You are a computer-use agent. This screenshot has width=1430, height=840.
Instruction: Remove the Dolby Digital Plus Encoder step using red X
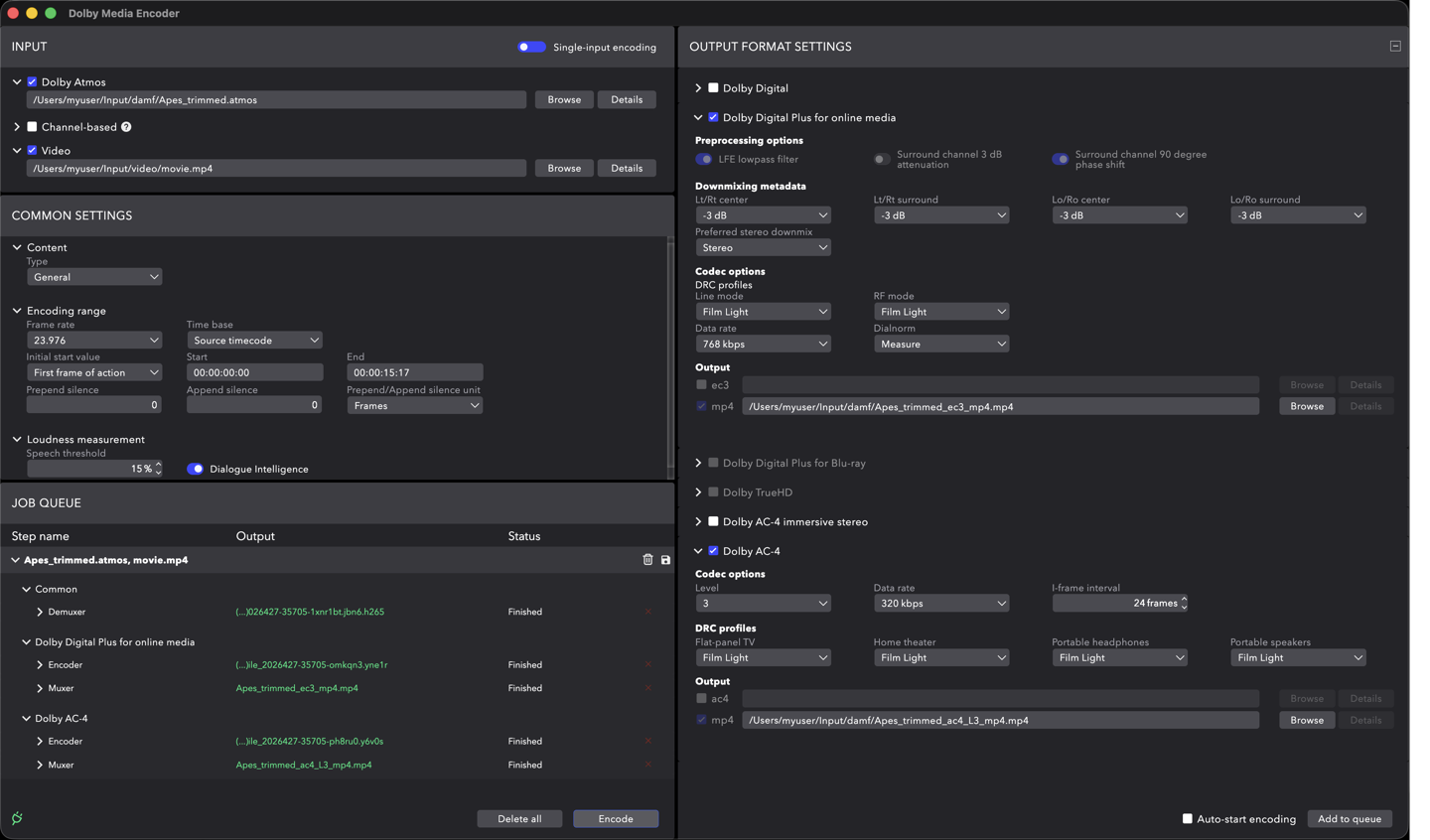pos(648,664)
